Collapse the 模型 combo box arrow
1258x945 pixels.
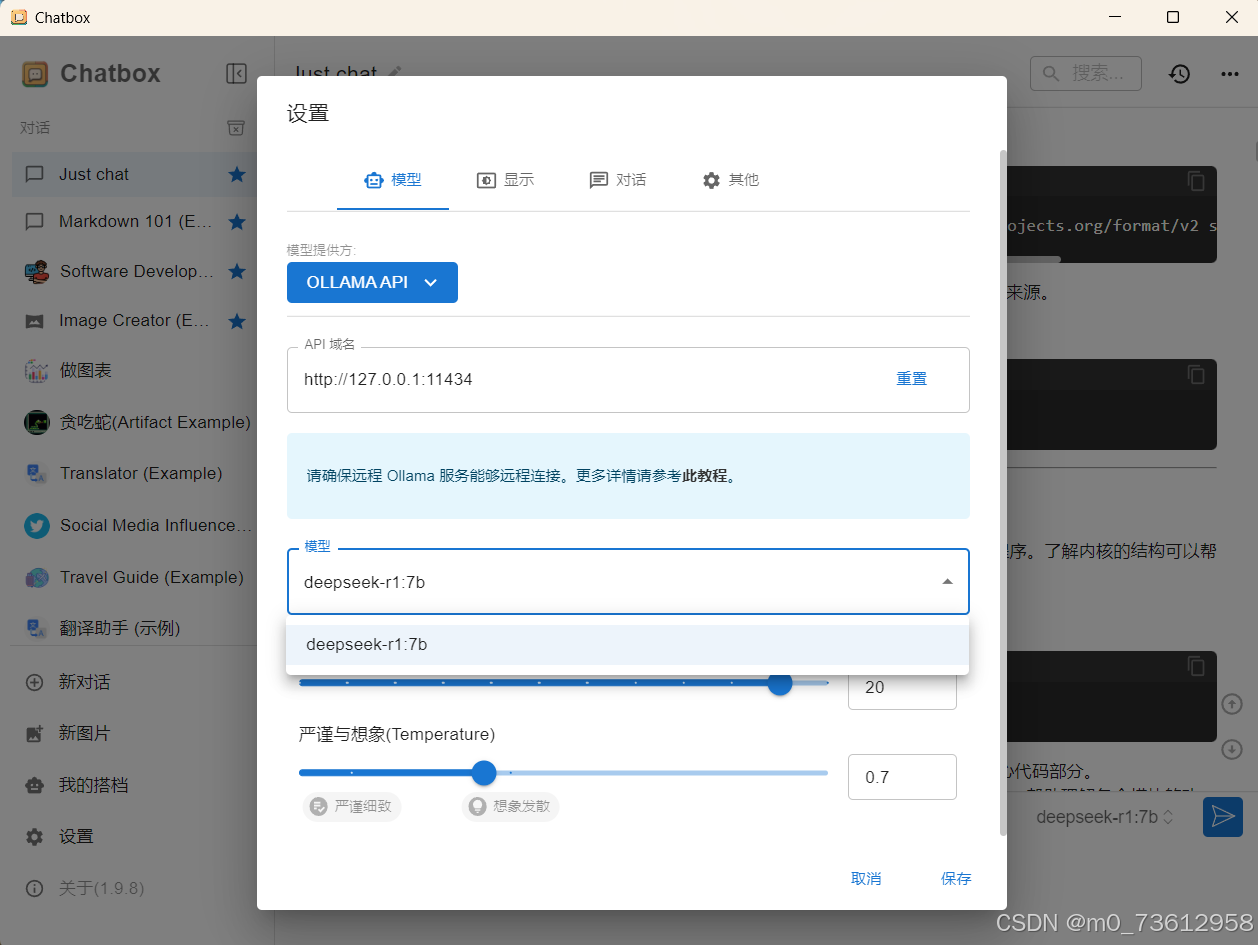tap(947, 582)
